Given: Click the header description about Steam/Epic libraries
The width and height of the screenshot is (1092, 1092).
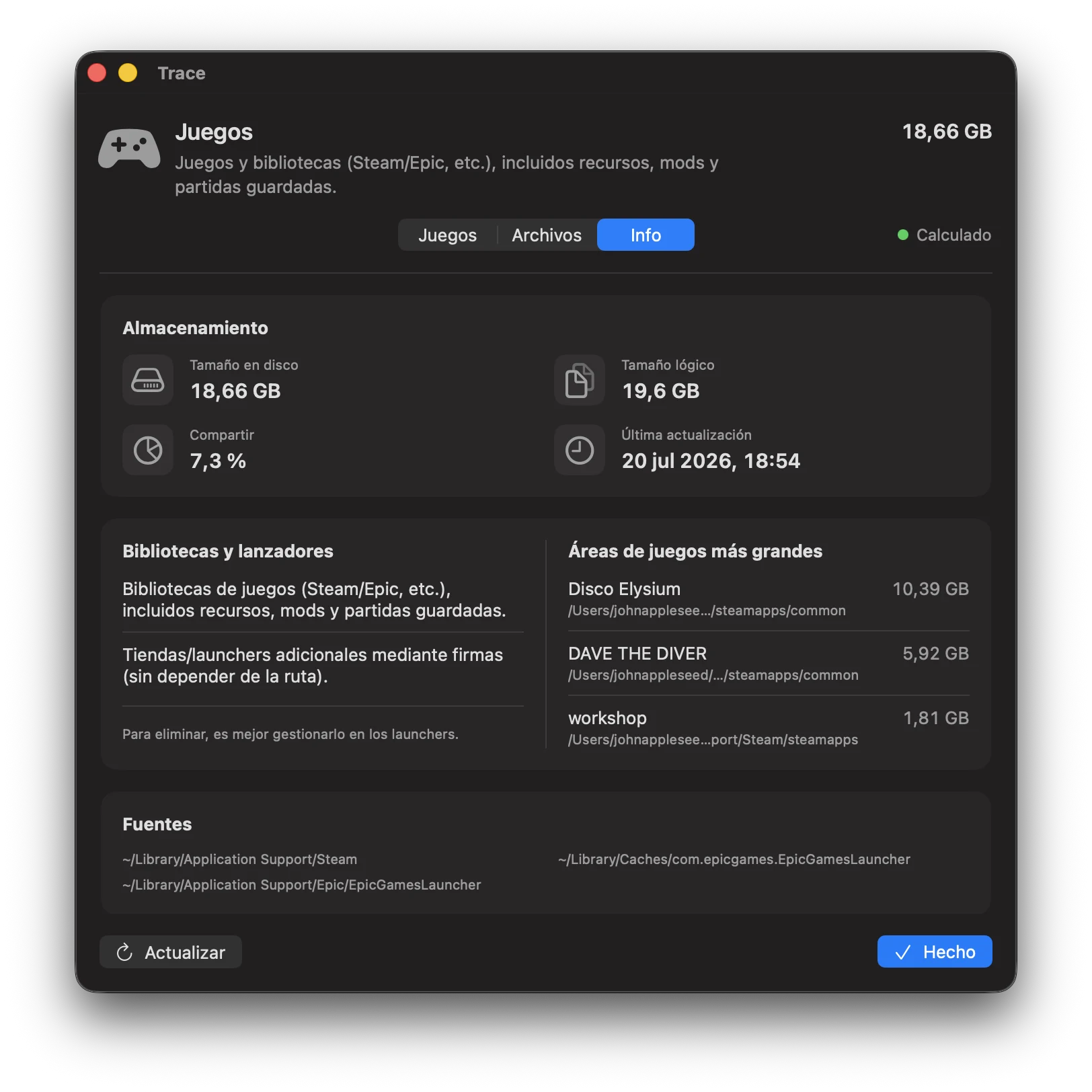Looking at the screenshot, I should coord(446,175).
